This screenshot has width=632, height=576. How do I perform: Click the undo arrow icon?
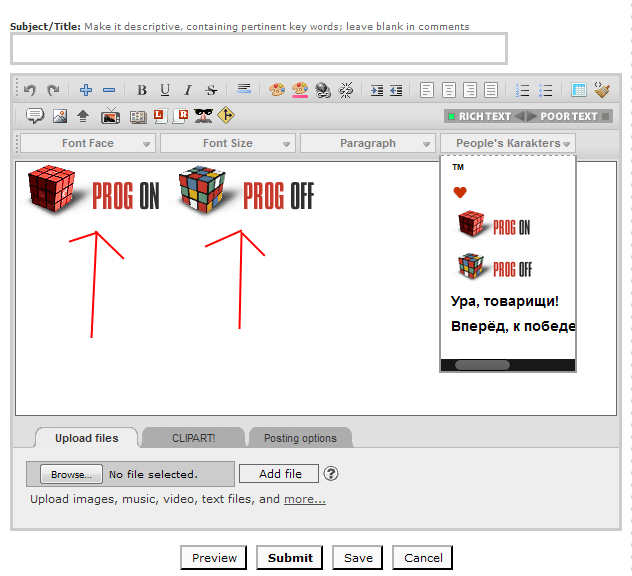point(30,90)
